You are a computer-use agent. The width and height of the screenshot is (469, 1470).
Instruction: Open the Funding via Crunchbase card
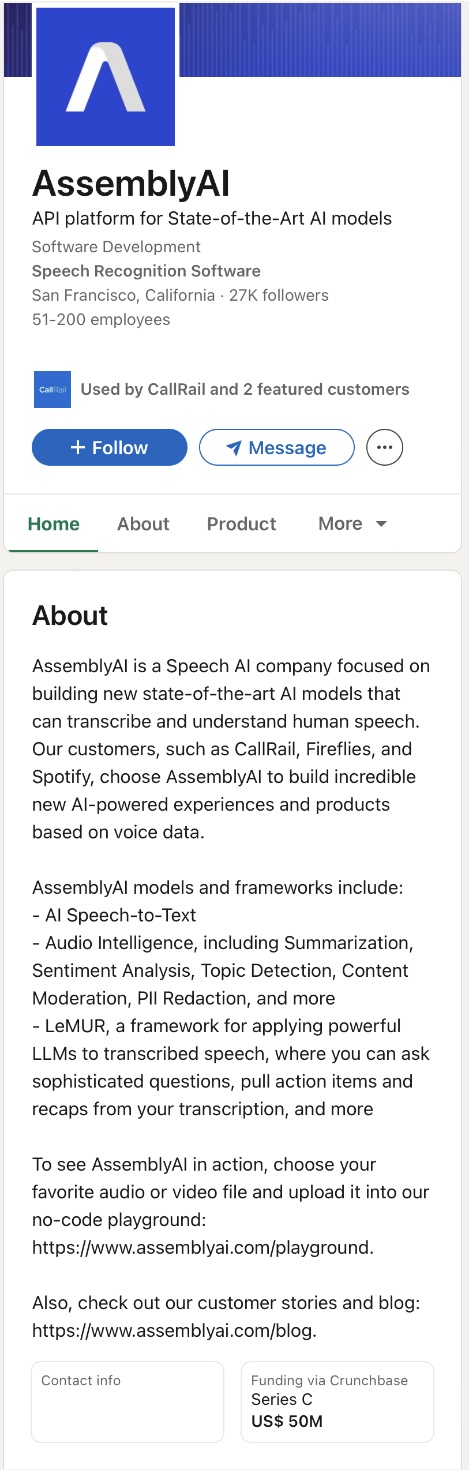point(337,1401)
